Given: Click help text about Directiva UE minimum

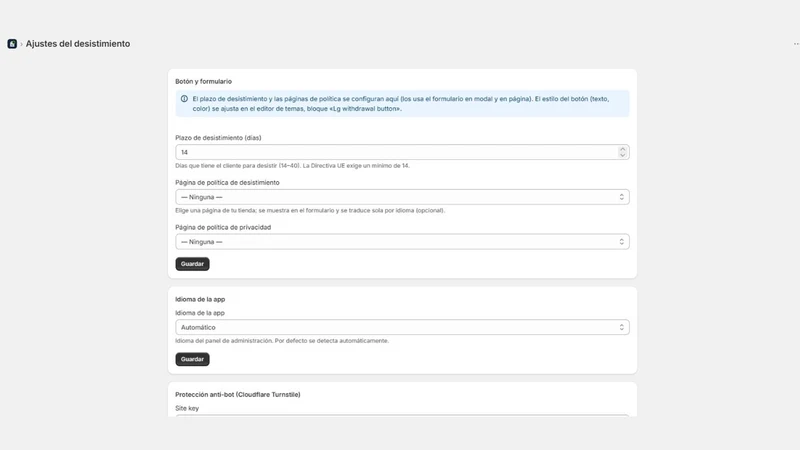Looking at the screenshot, I should point(292,166).
